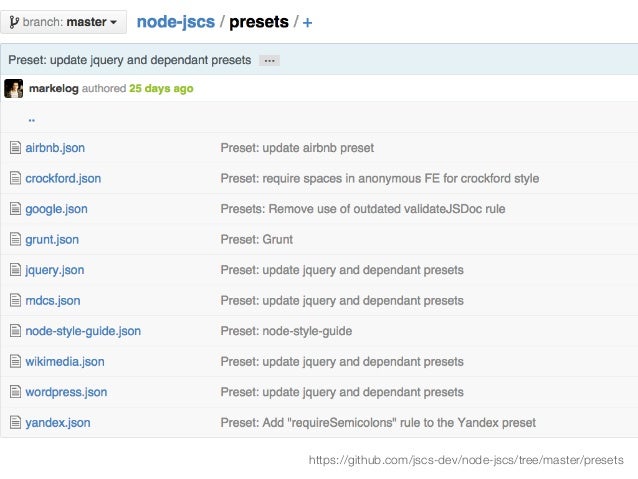This screenshot has height=479, width=638.
Task: Click markelog's avatar thumbnail
Action: 14,88
